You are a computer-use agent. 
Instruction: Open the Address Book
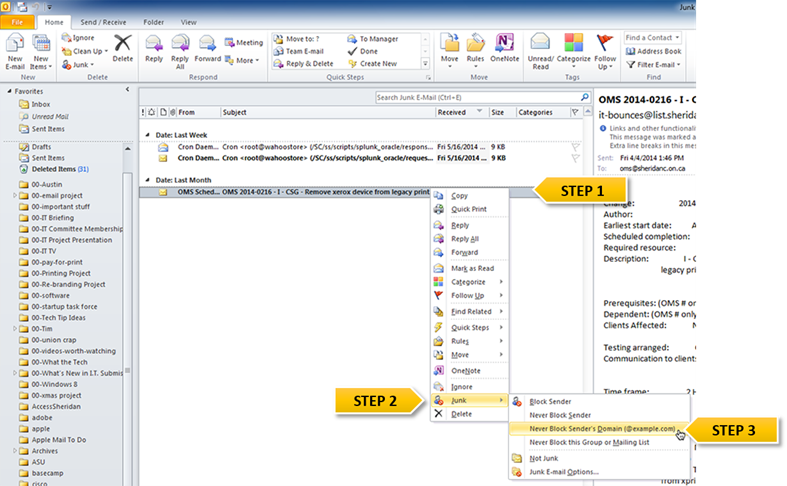click(653, 51)
